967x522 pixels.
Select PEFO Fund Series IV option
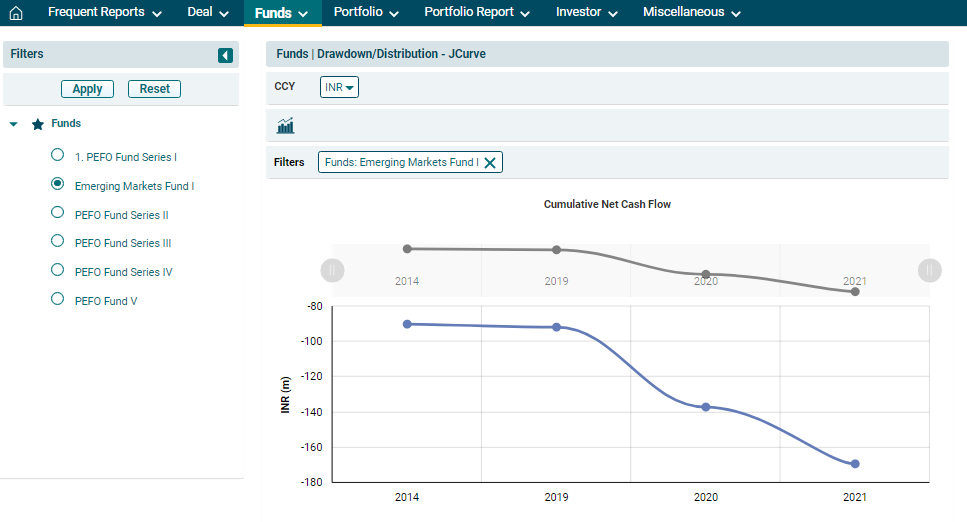tap(57, 270)
